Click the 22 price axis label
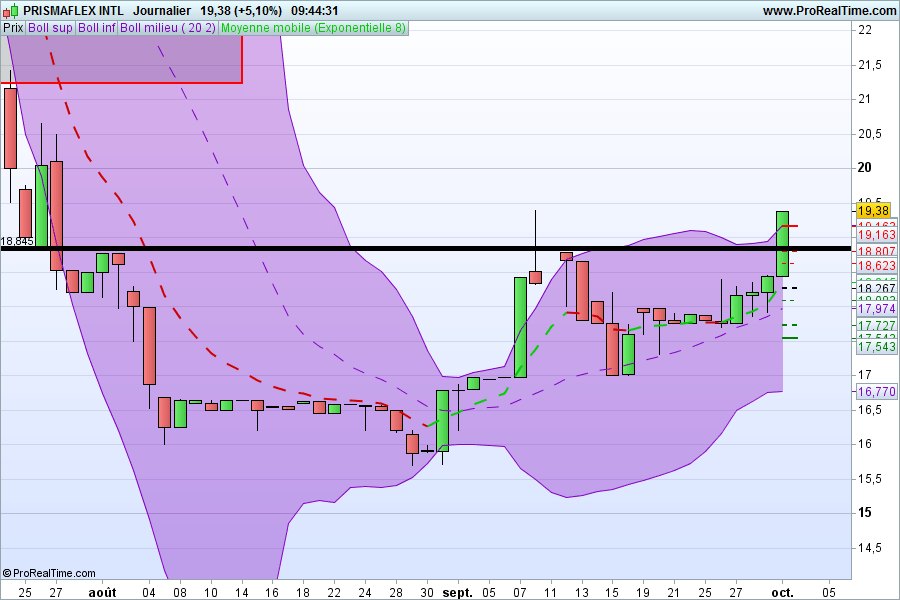Image resolution: width=900 pixels, height=600 pixels. pos(864,30)
